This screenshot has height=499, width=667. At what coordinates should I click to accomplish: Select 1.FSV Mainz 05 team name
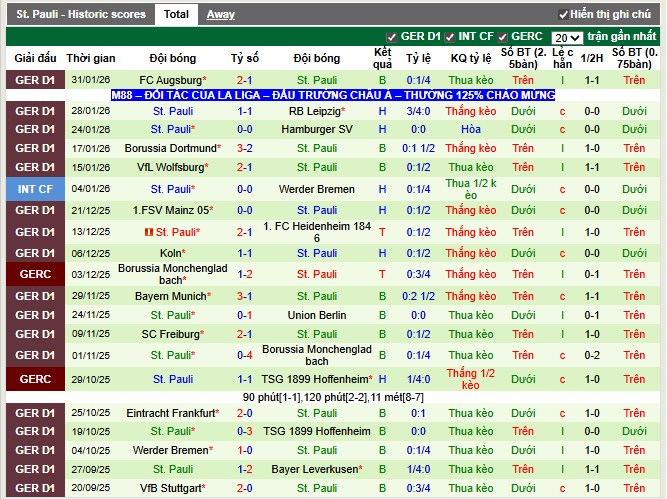point(173,210)
